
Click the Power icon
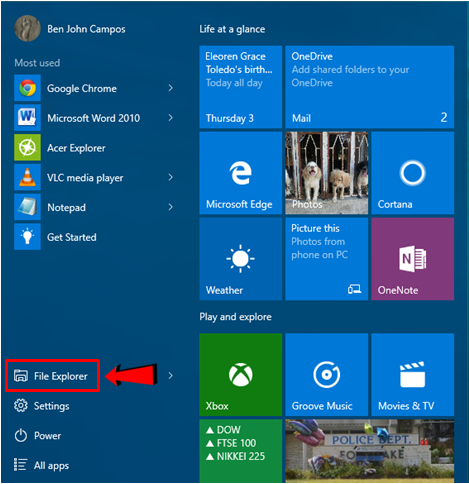(x=21, y=435)
